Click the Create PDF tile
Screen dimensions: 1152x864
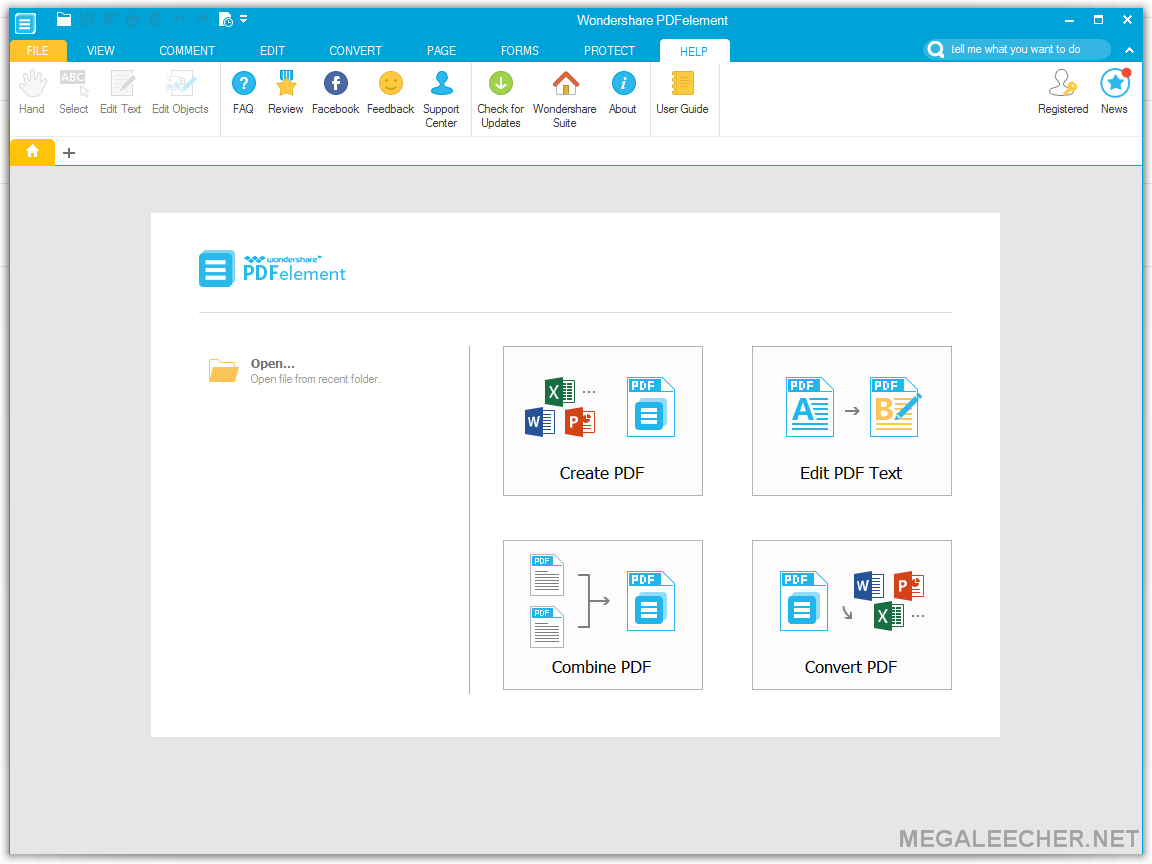pos(602,421)
